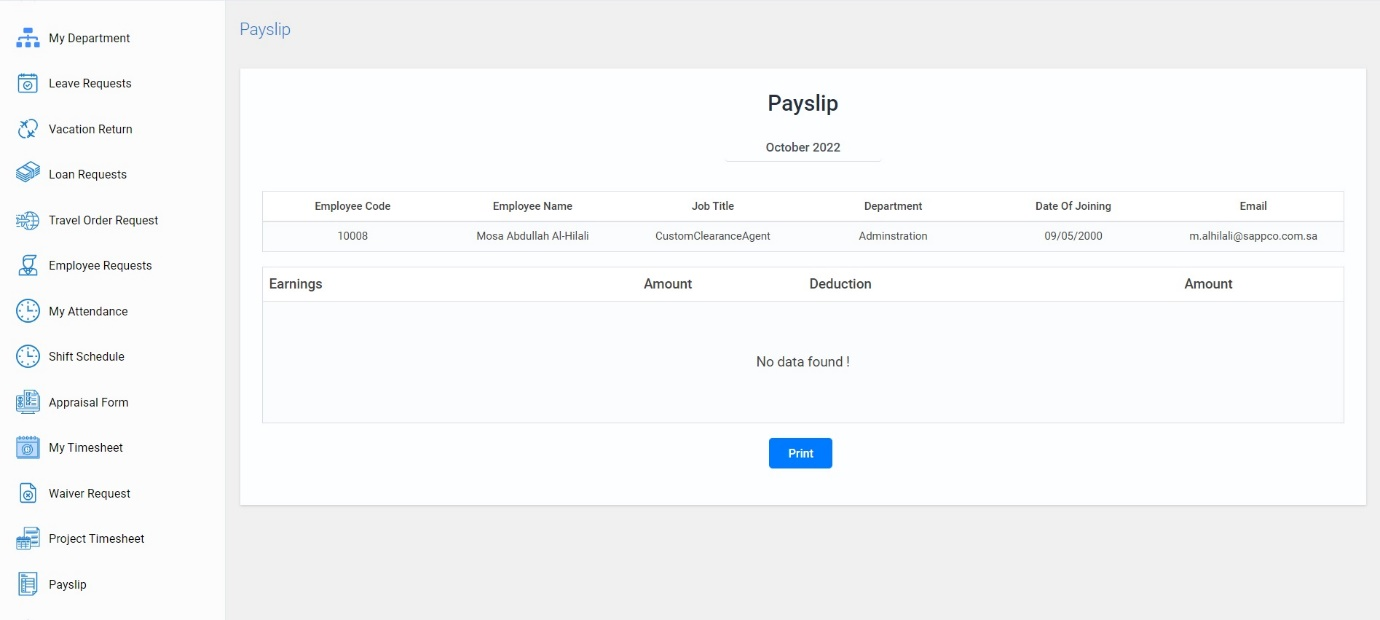Image resolution: width=1380 pixels, height=620 pixels.
Task: Click the Payslip breadcrumb link
Action: click(264, 29)
